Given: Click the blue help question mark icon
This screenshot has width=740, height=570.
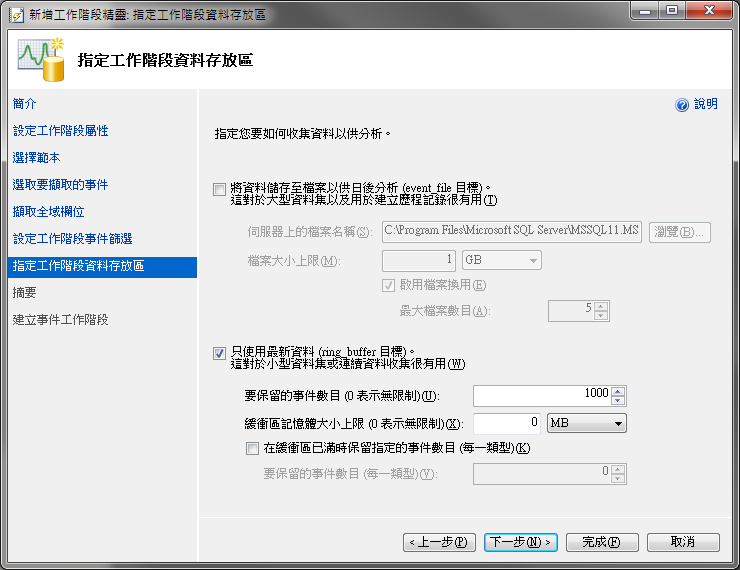Looking at the screenshot, I should coord(682,105).
